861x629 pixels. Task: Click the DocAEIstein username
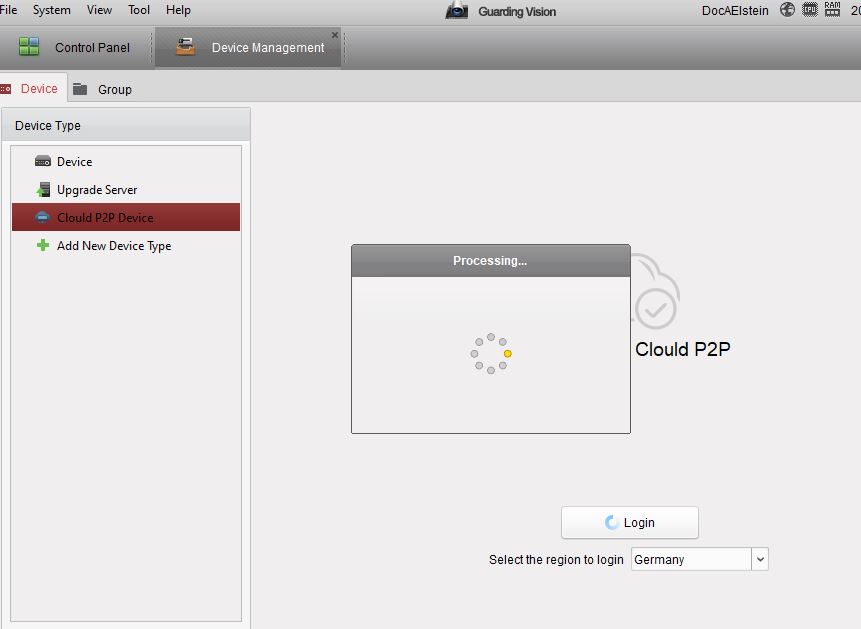click(x=735, y=10)
